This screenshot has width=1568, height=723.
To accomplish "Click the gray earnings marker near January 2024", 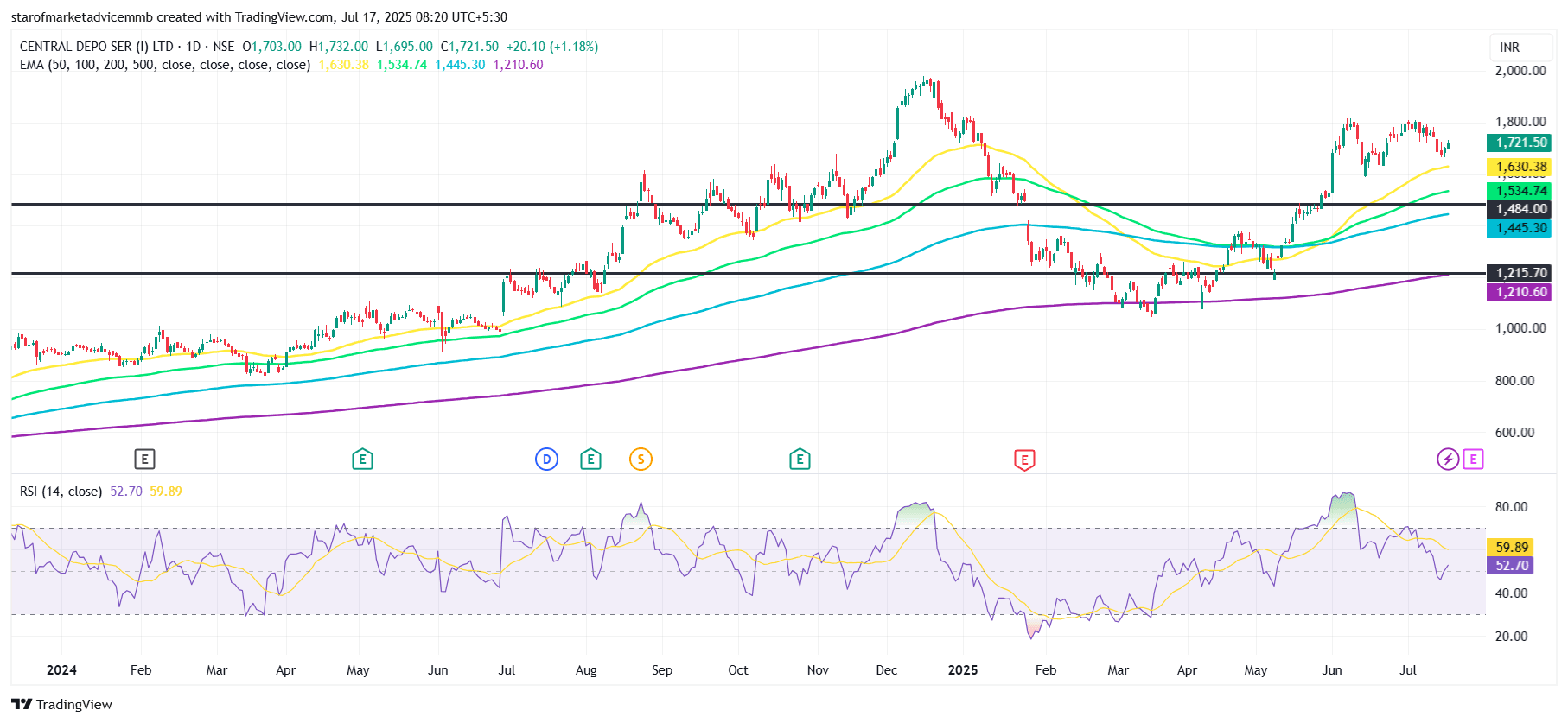I will pos(144,460).
